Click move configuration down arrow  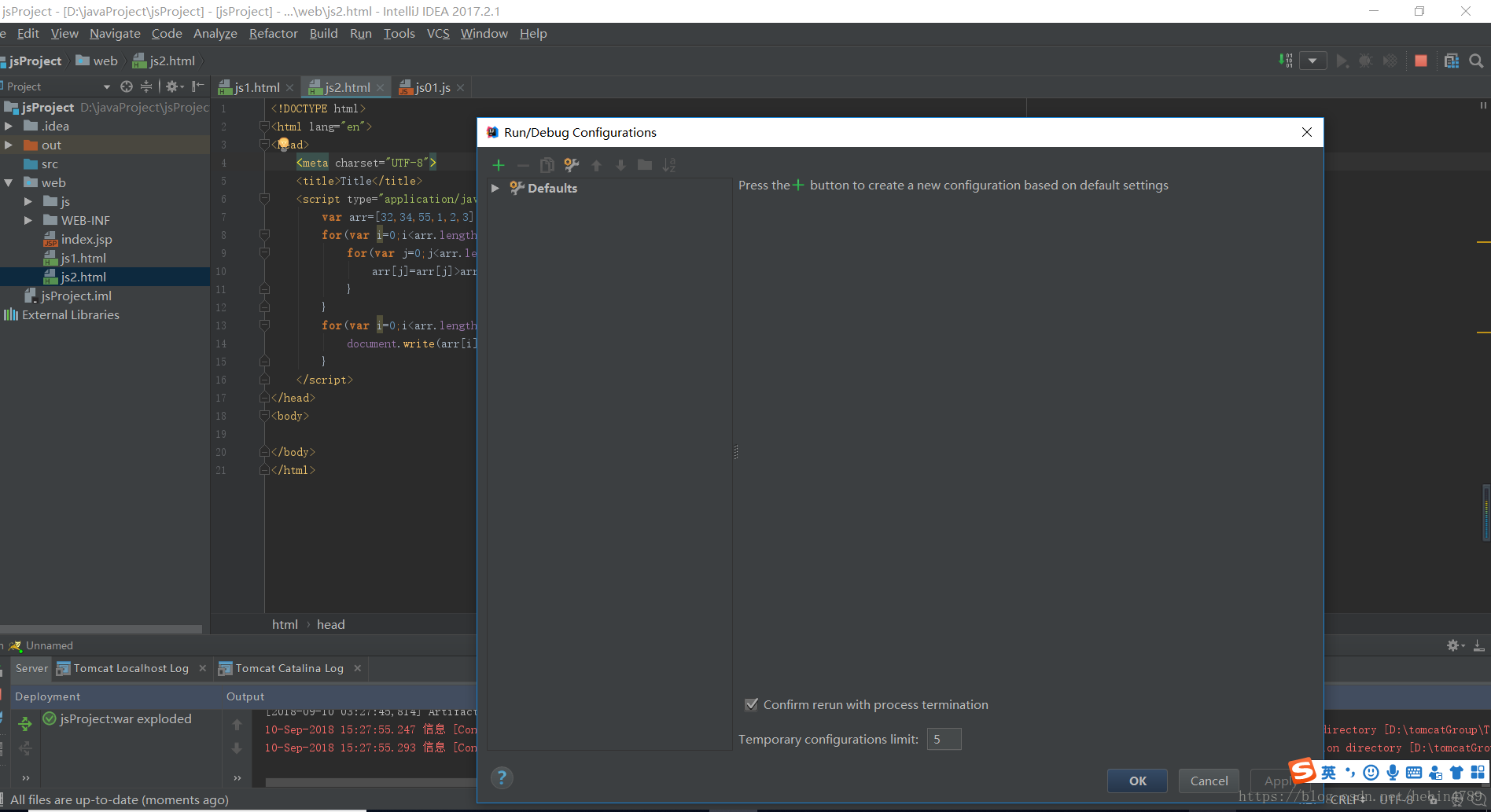pos(620,165)
